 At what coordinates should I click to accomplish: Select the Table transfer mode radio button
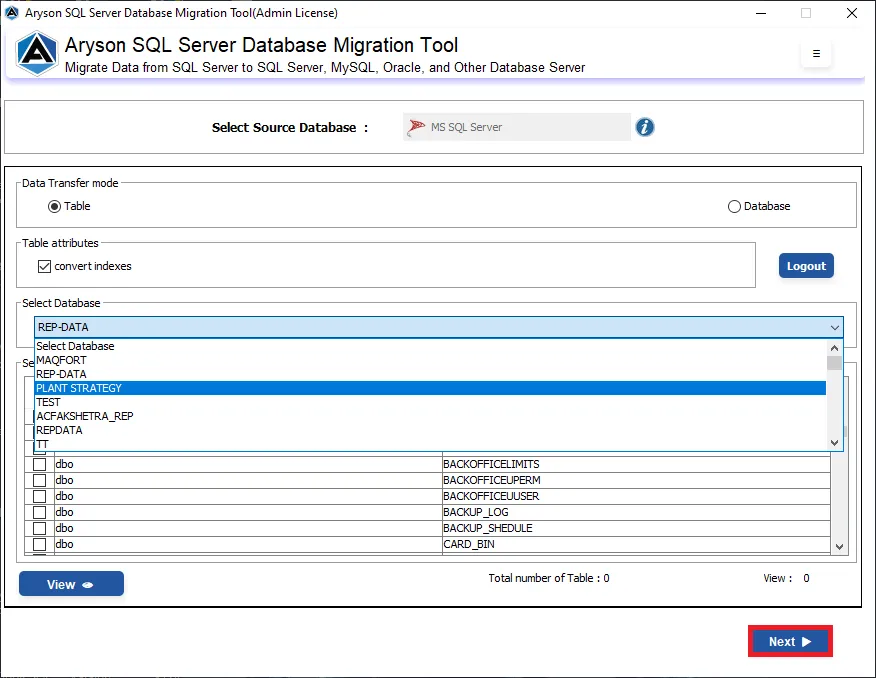coord(54,207)
